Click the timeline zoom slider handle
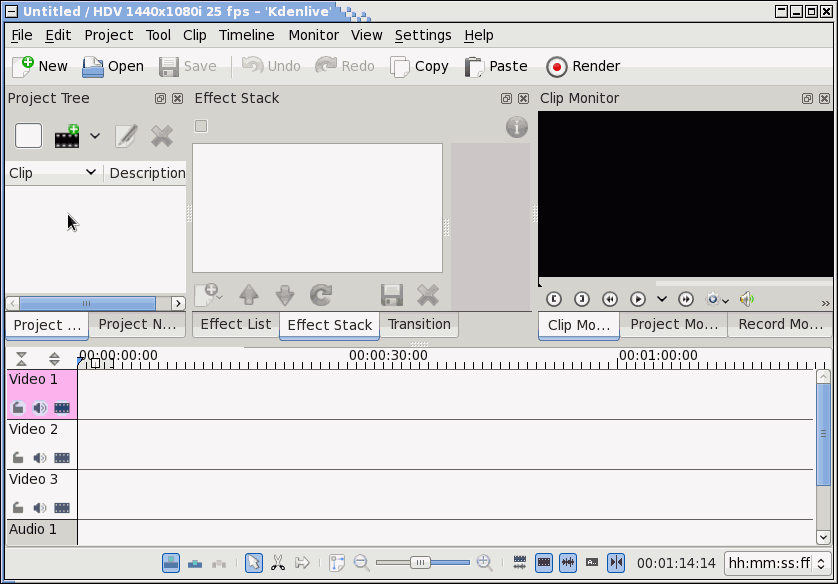Viewport: 838px width, 584px height. tap(420, 563)
